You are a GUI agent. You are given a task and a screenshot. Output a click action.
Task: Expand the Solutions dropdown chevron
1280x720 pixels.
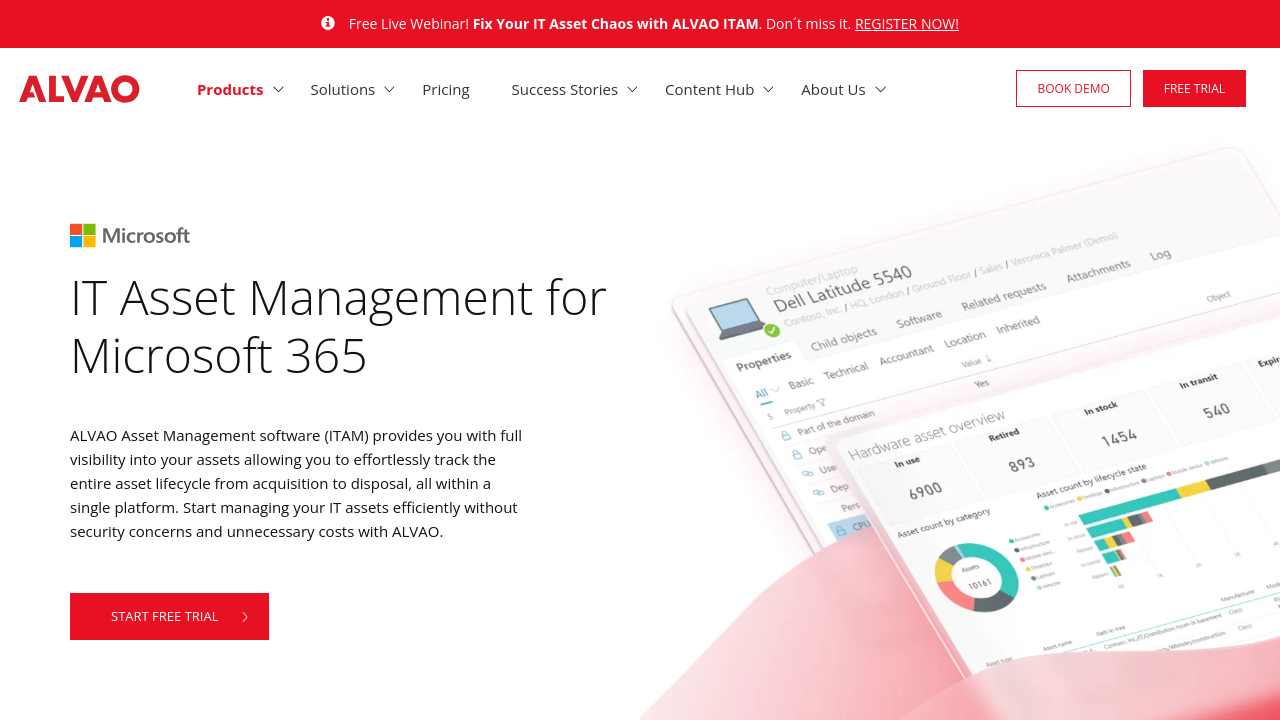pos(390,90)
